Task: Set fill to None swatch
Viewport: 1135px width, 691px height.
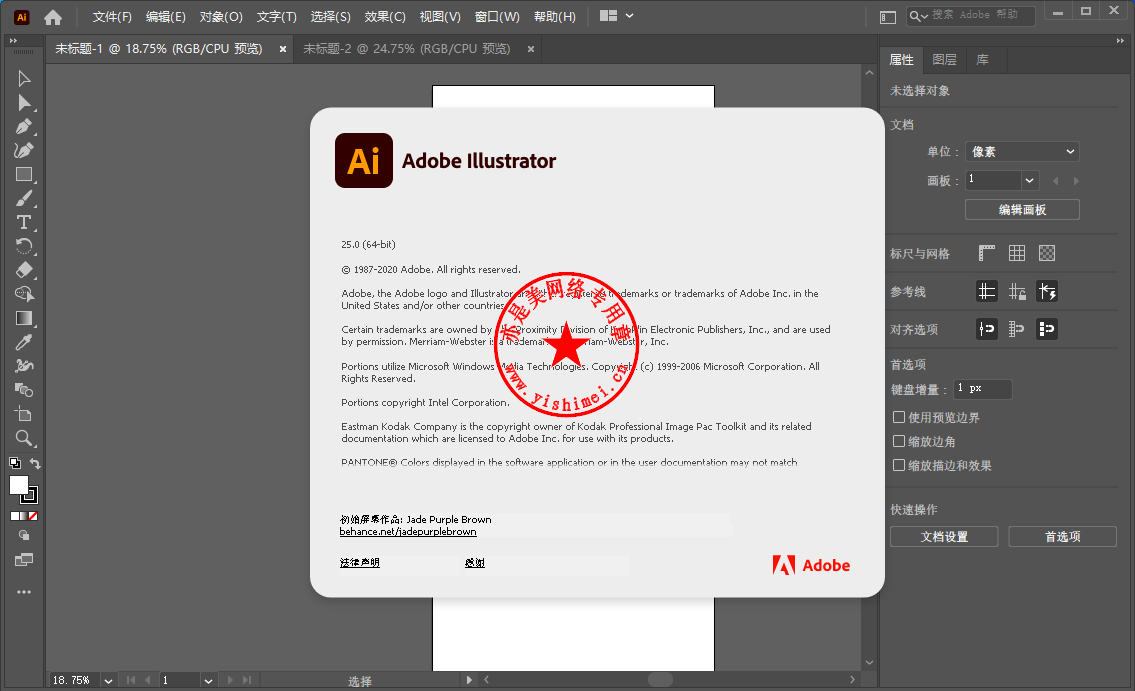Action: [33, 516]
